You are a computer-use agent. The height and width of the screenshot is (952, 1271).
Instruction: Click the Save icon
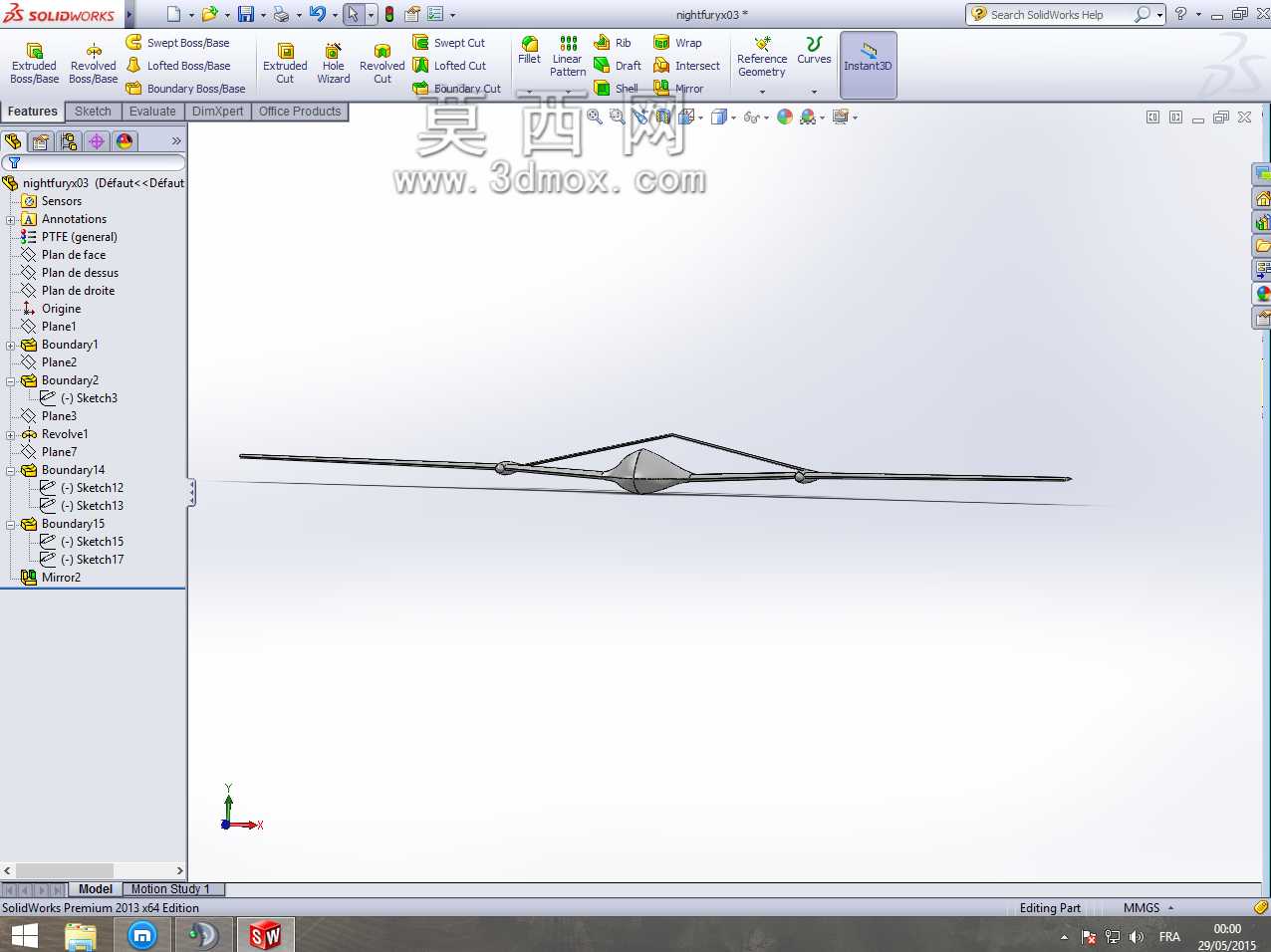click(245, 14)
